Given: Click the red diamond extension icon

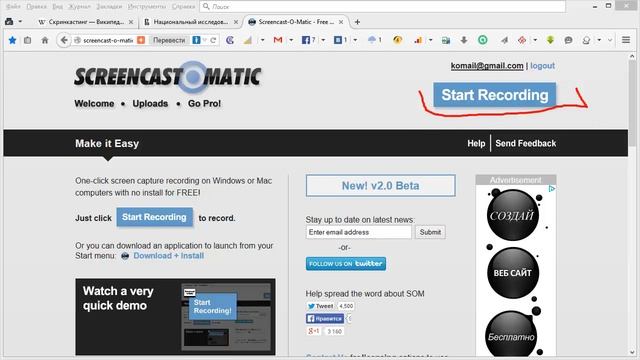Looking at the screenshot, I should (522, 40).
